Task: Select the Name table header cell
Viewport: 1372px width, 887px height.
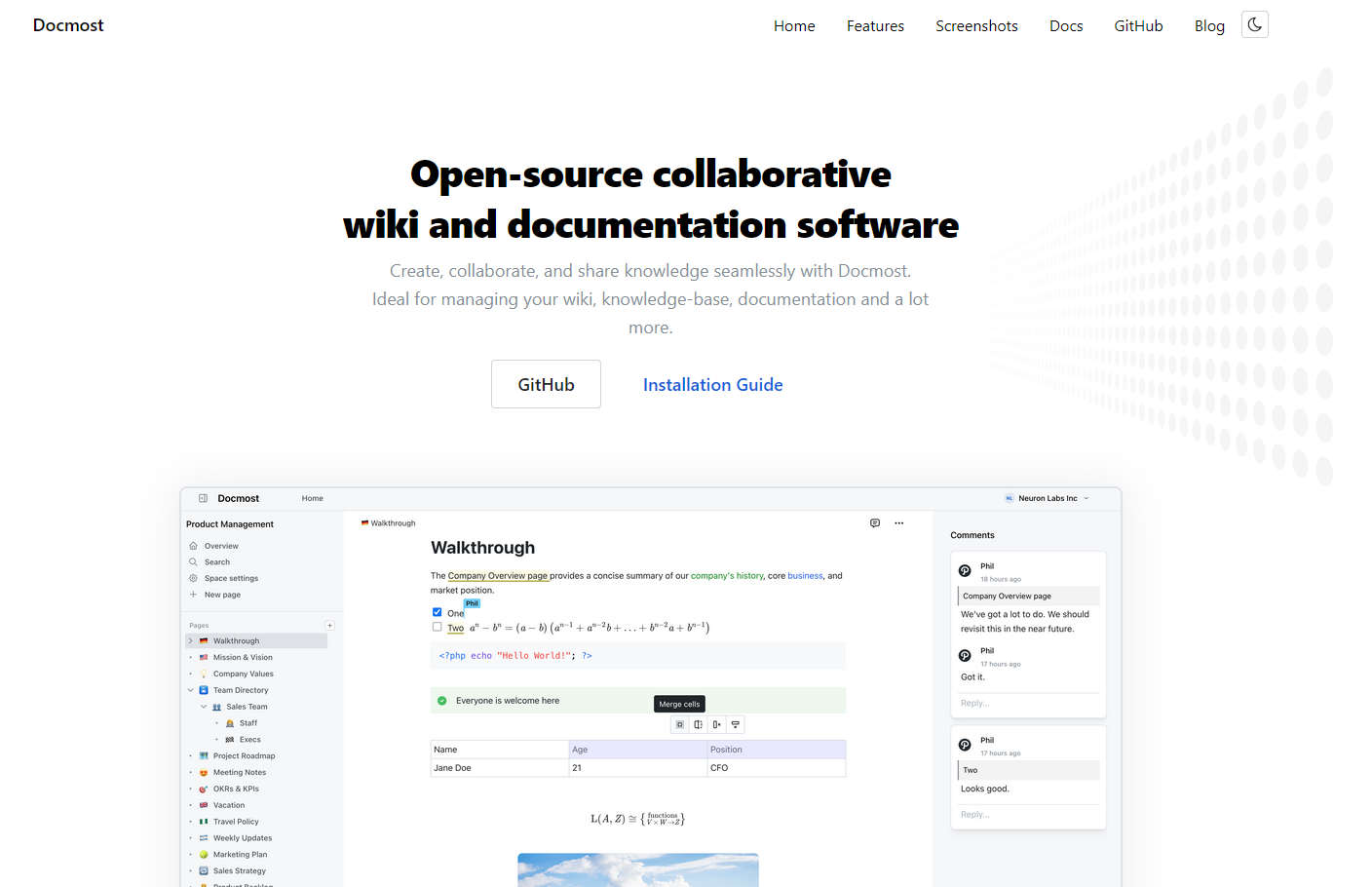Action: [500, 750]
